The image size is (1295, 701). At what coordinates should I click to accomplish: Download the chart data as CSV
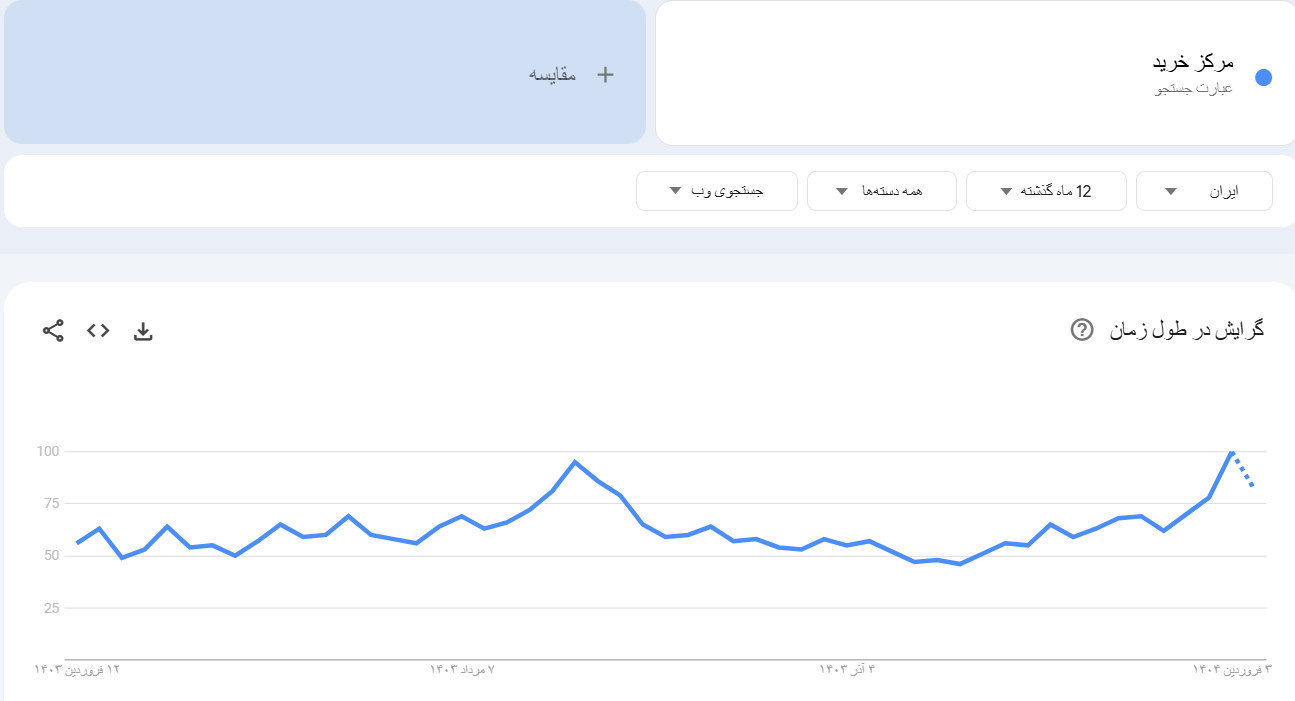[143, 330]
